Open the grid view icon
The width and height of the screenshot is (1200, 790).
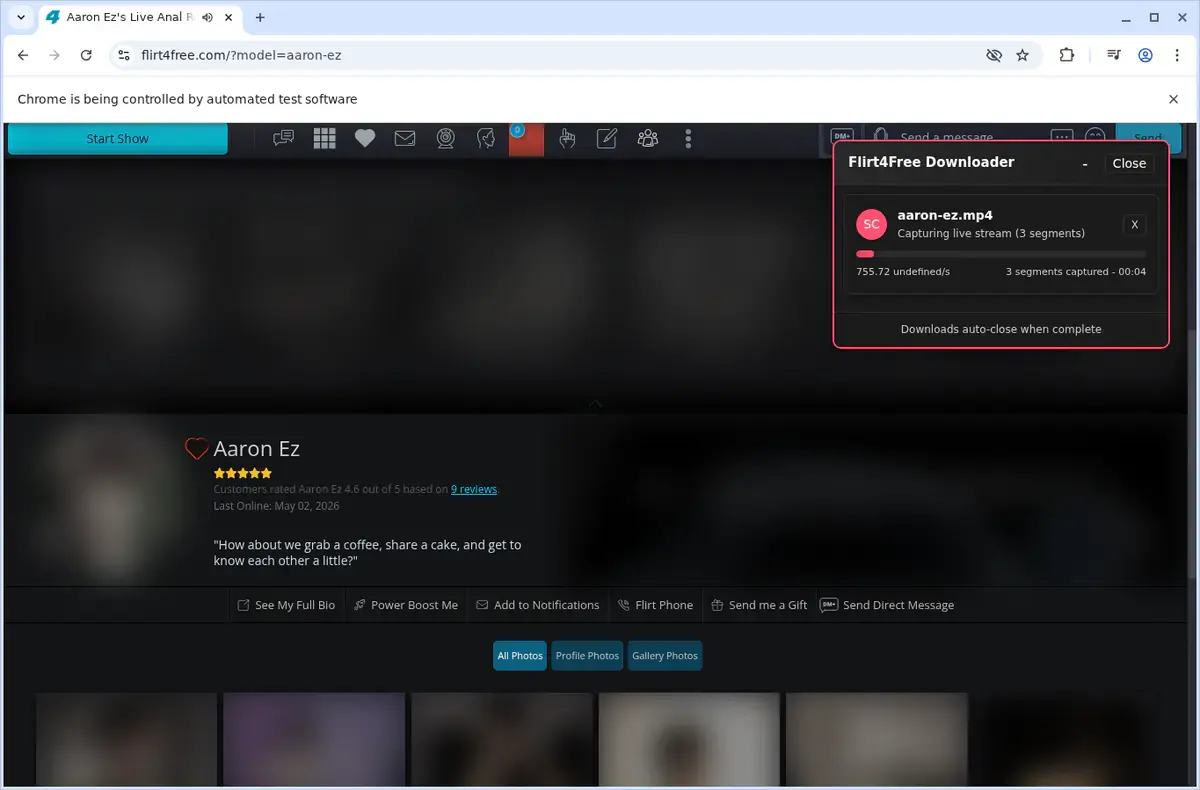tap(324, 139)
